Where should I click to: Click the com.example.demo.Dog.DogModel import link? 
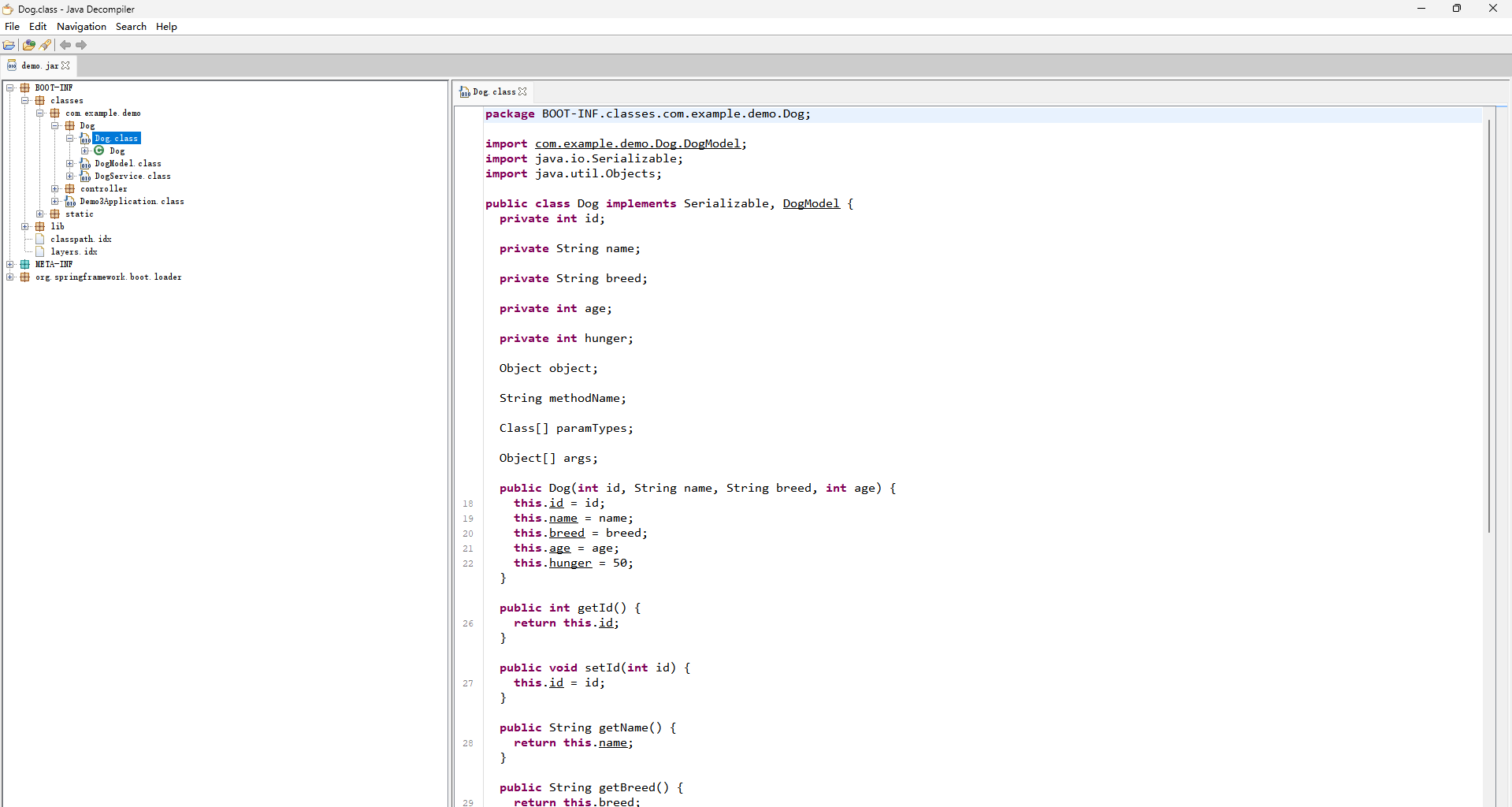[637, 143]
